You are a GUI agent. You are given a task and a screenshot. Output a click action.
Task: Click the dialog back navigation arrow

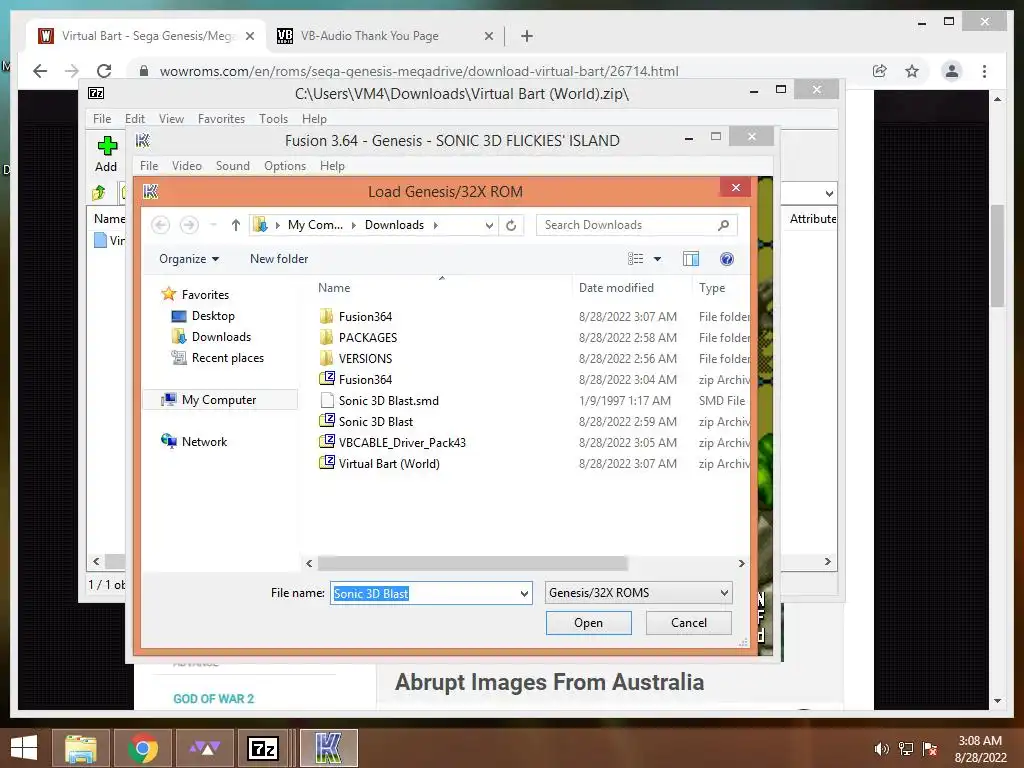(x=161, y=225)
